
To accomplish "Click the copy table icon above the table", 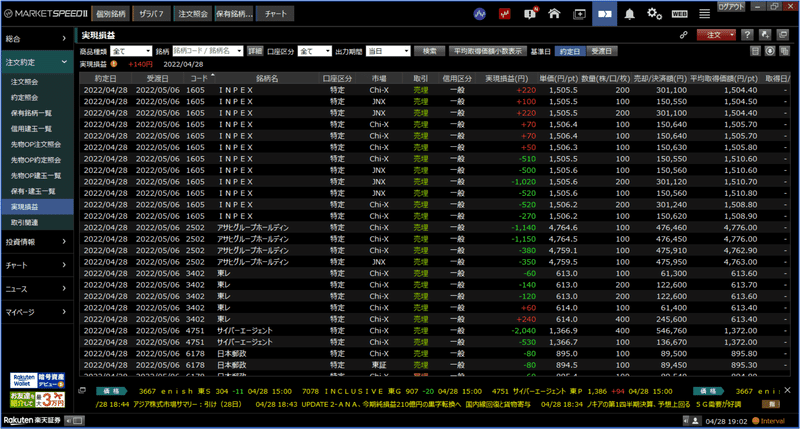I will tap(785, 51).
